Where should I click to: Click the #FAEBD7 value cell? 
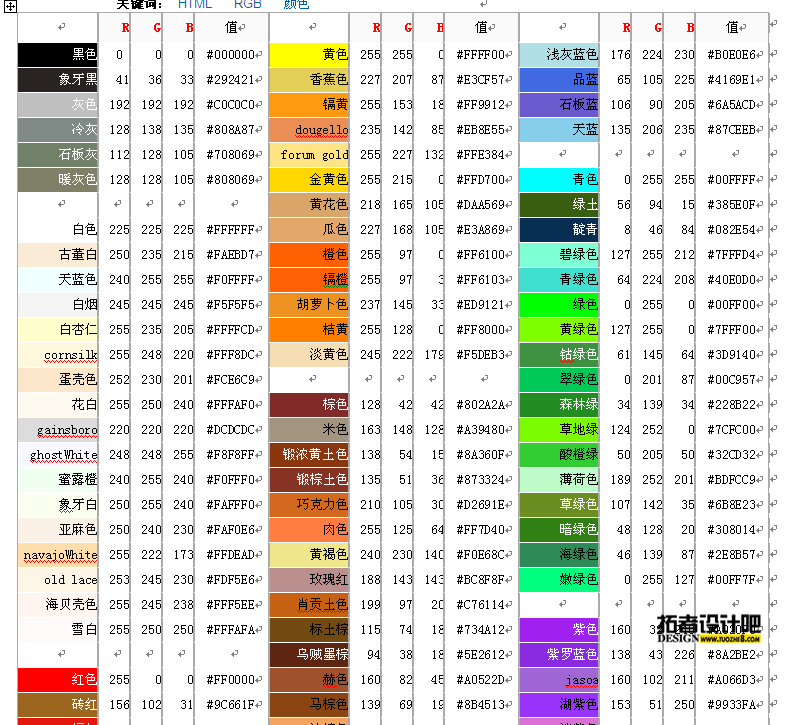point(231,255)
